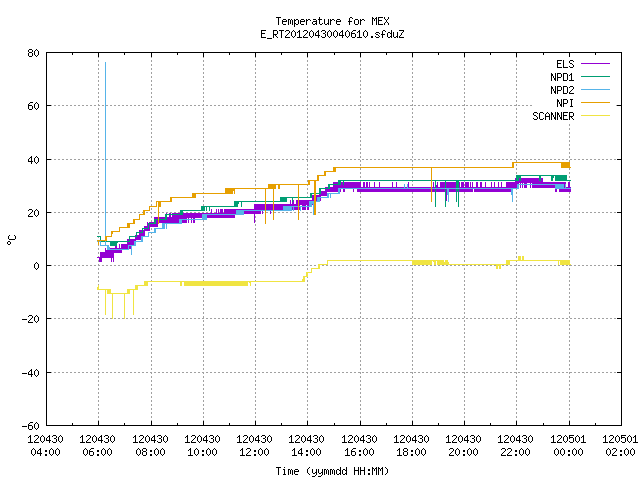Image resolution: width=640 pixels, height=480 pixels.
Task: Click the x-axis tick 120430 20:00
Action: pyautogui.click(x=463, y=446)
